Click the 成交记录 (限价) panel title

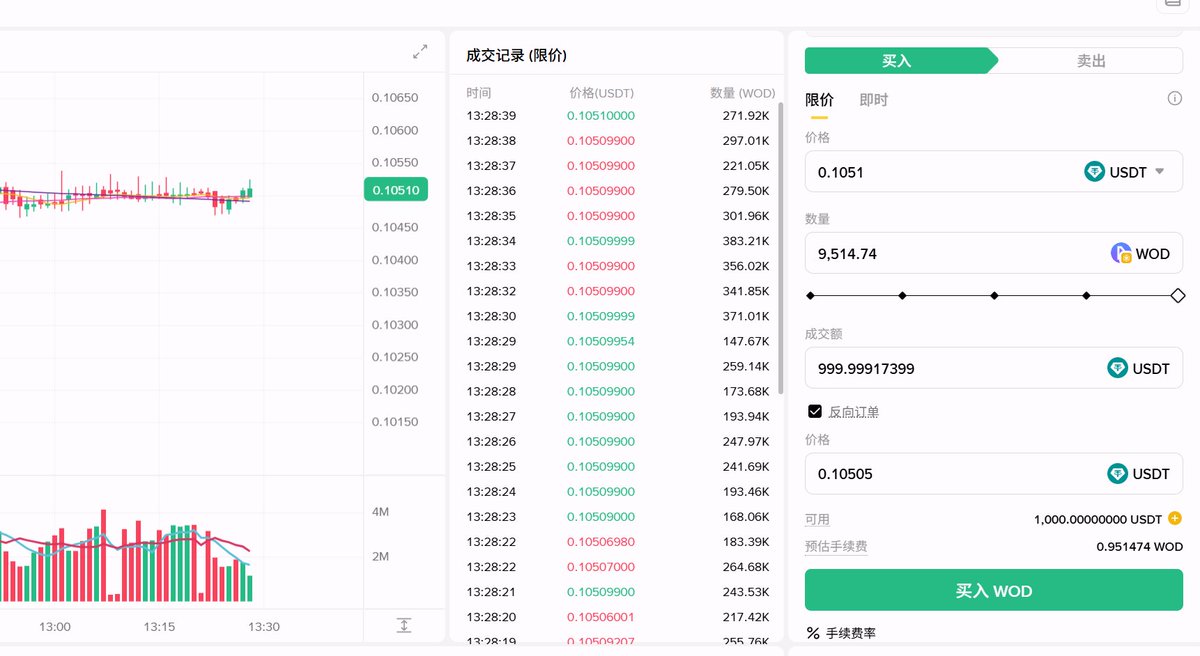click(516, 55)
